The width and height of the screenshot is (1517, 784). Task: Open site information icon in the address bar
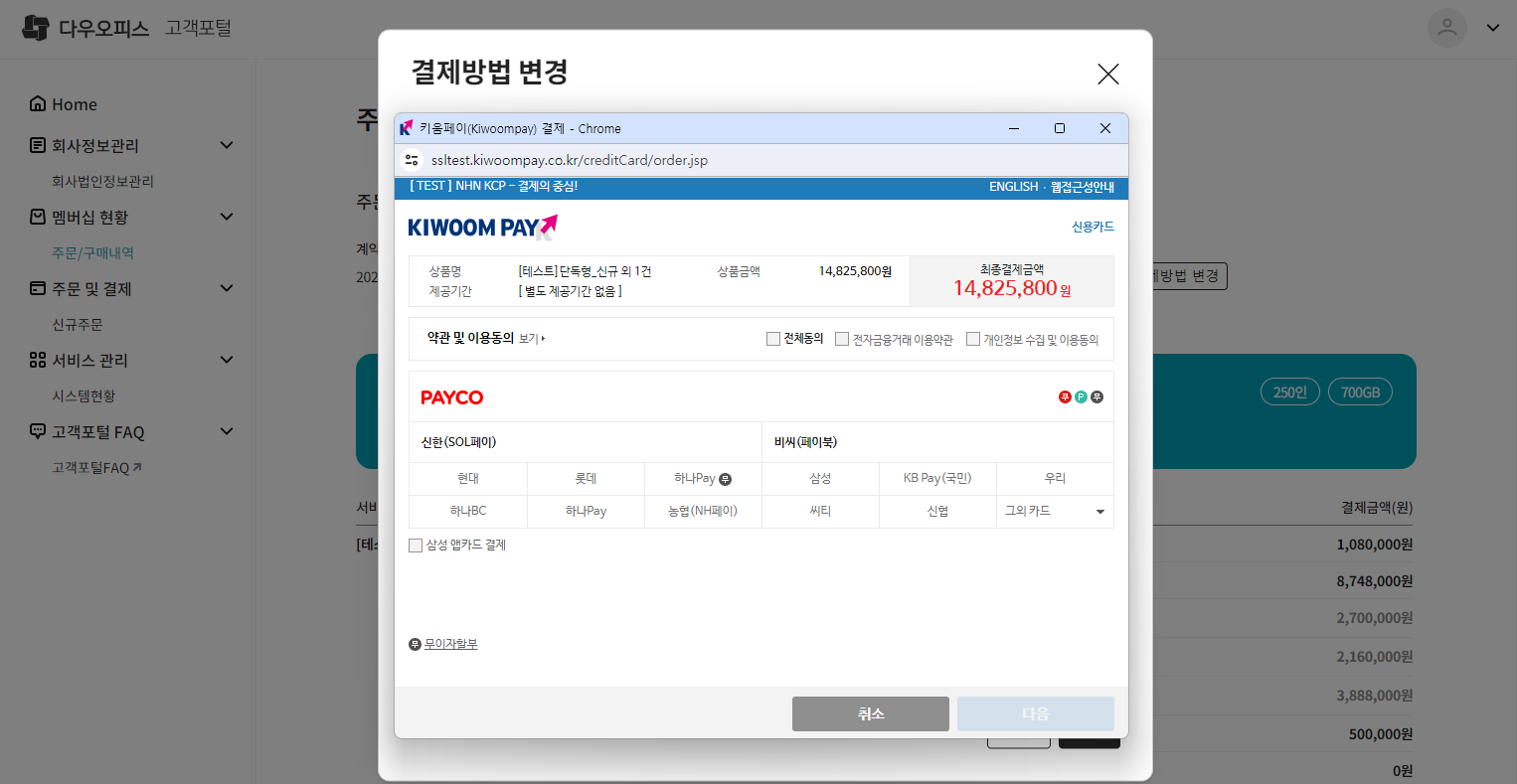coord(412,160)
